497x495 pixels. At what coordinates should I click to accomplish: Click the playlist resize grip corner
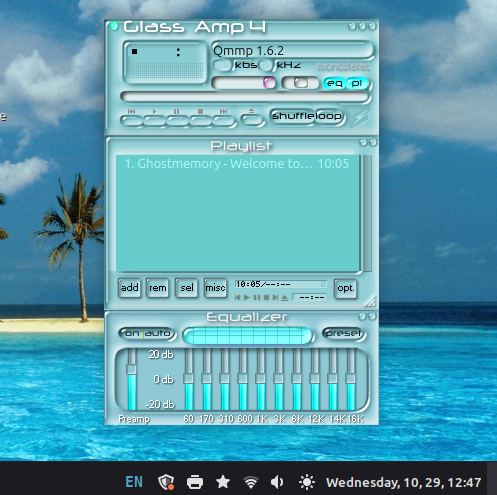[x=370, y=301]
